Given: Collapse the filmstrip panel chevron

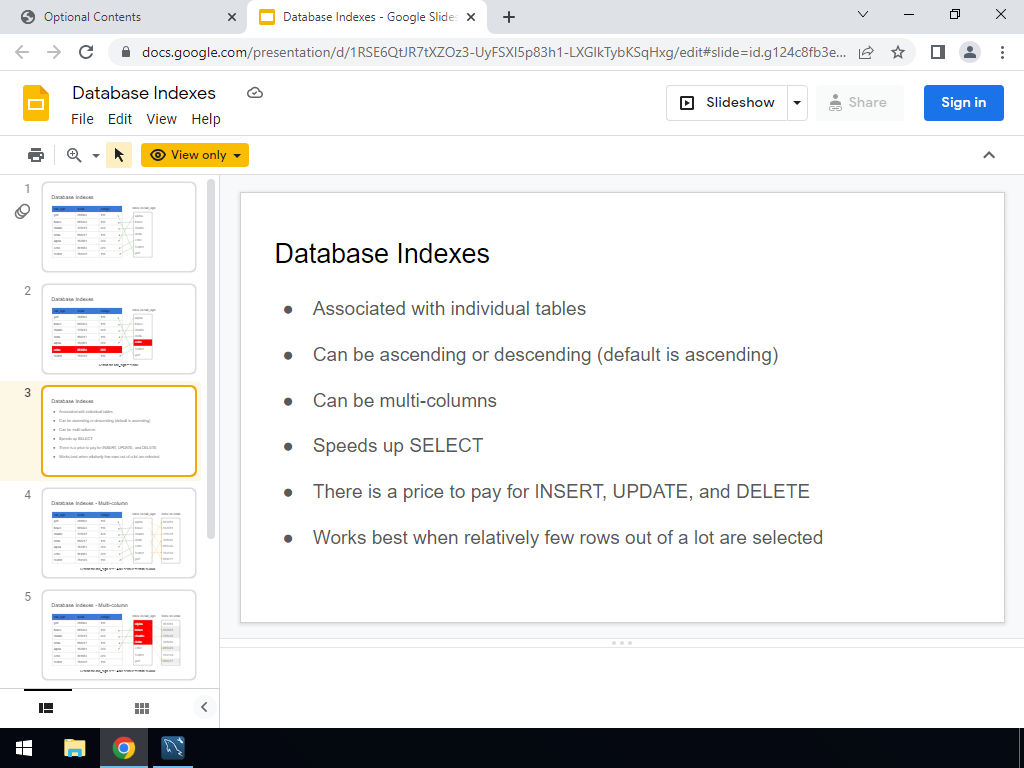Looking at the screenshot, I should [x=204, y=707].
